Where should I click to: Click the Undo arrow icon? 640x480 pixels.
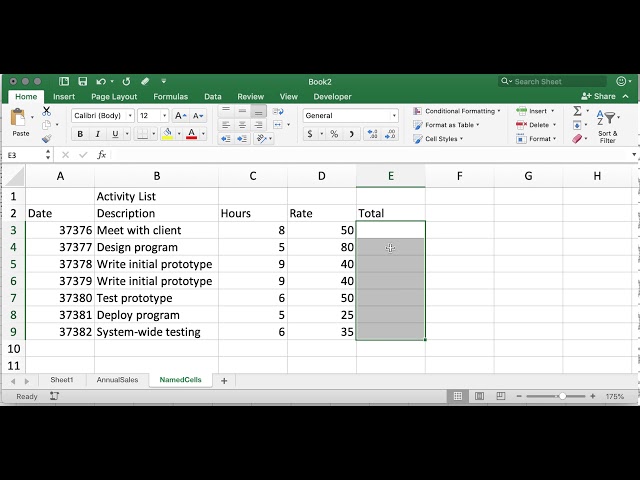tap(101, 82)
